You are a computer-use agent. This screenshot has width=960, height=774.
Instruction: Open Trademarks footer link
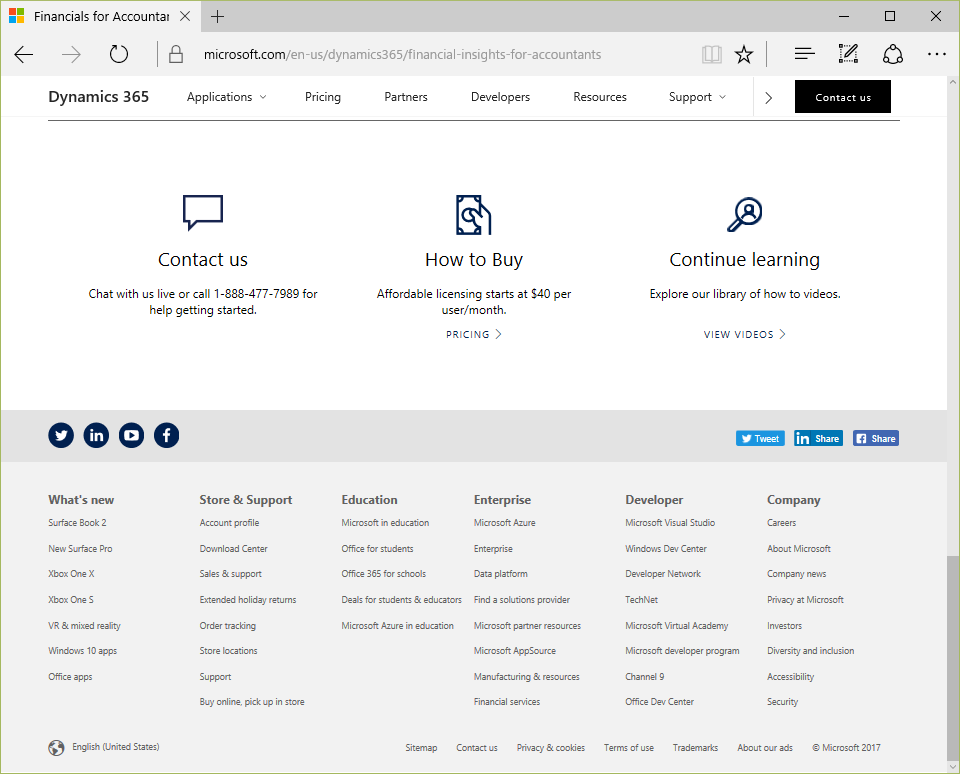696,748
